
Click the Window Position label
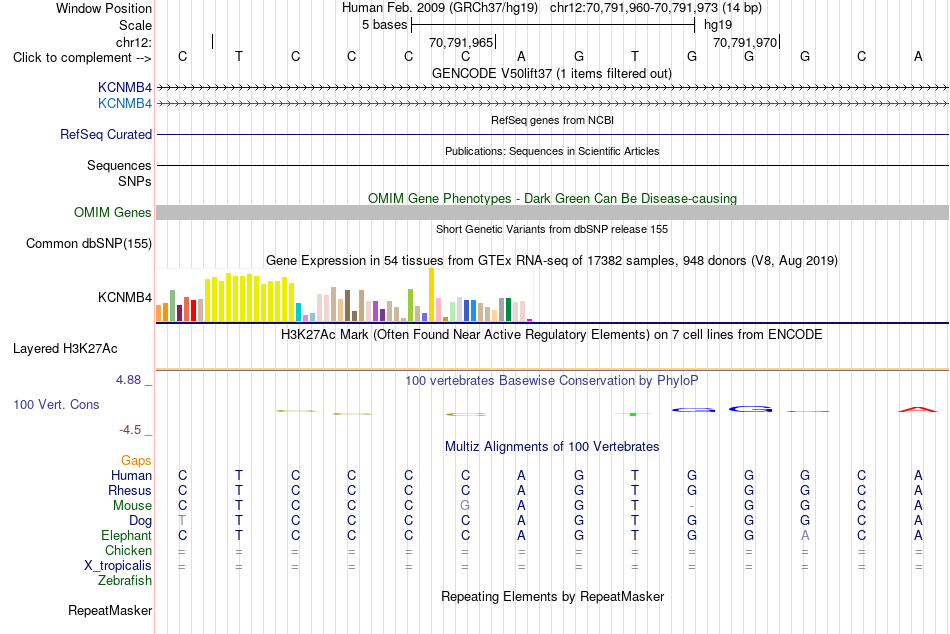tap(104, 8)
